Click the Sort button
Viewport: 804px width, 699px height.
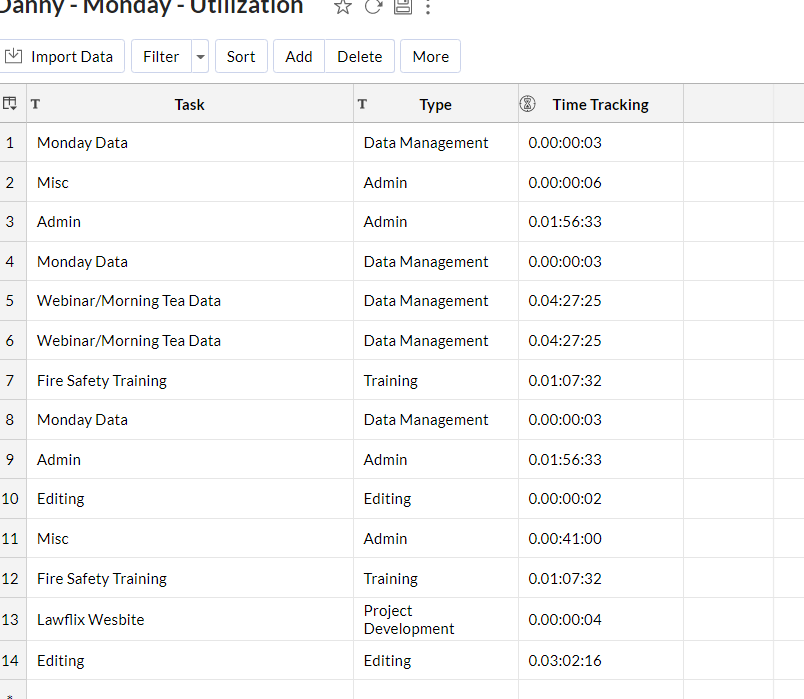(x=241, y=56)
